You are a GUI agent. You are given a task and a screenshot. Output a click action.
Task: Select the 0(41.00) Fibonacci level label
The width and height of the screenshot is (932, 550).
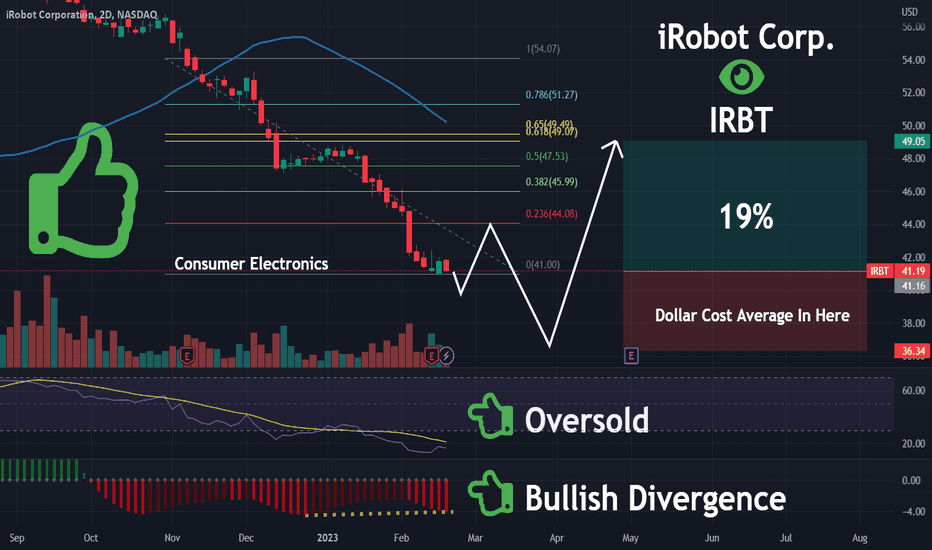tap(543, 265)
